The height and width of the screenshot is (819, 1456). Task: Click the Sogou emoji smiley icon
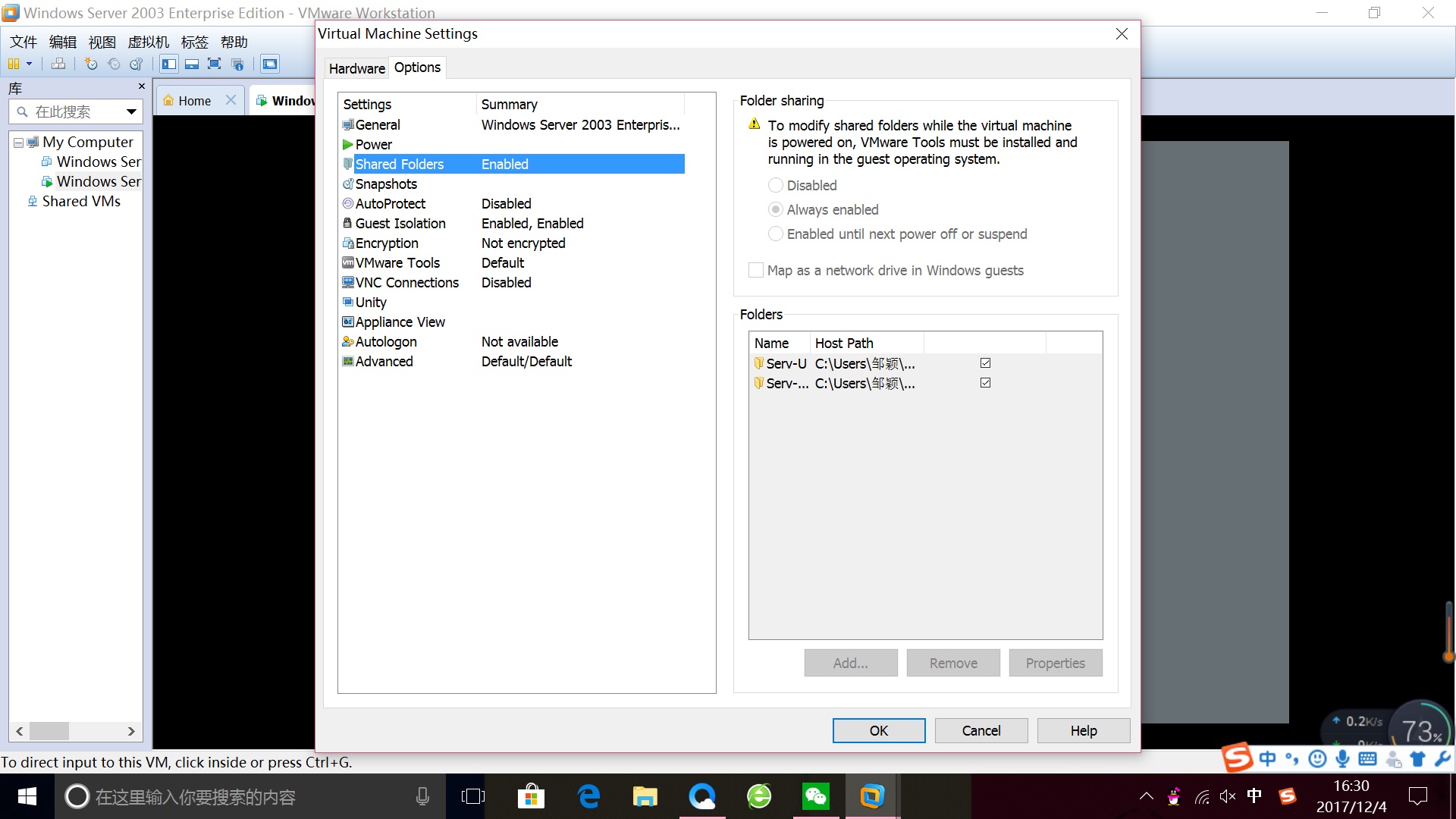[1318, 759]
